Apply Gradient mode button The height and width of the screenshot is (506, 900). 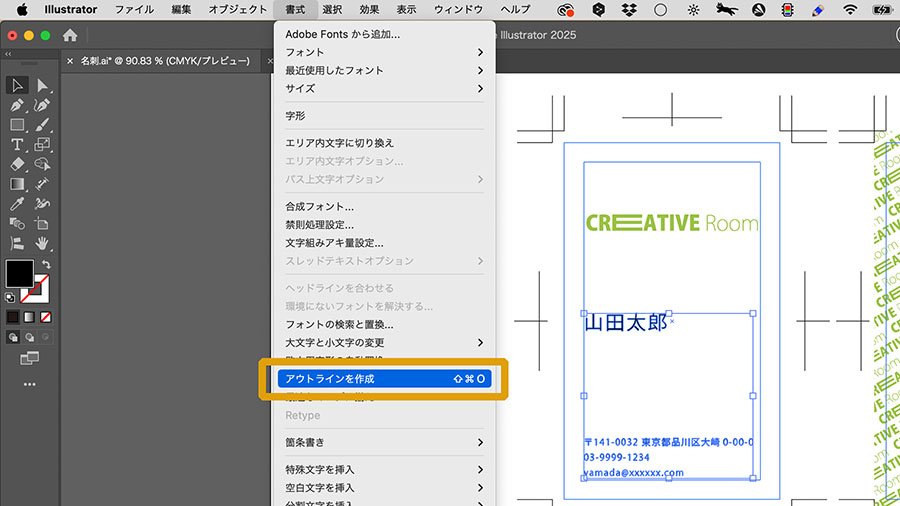click(x=29, y=317)
